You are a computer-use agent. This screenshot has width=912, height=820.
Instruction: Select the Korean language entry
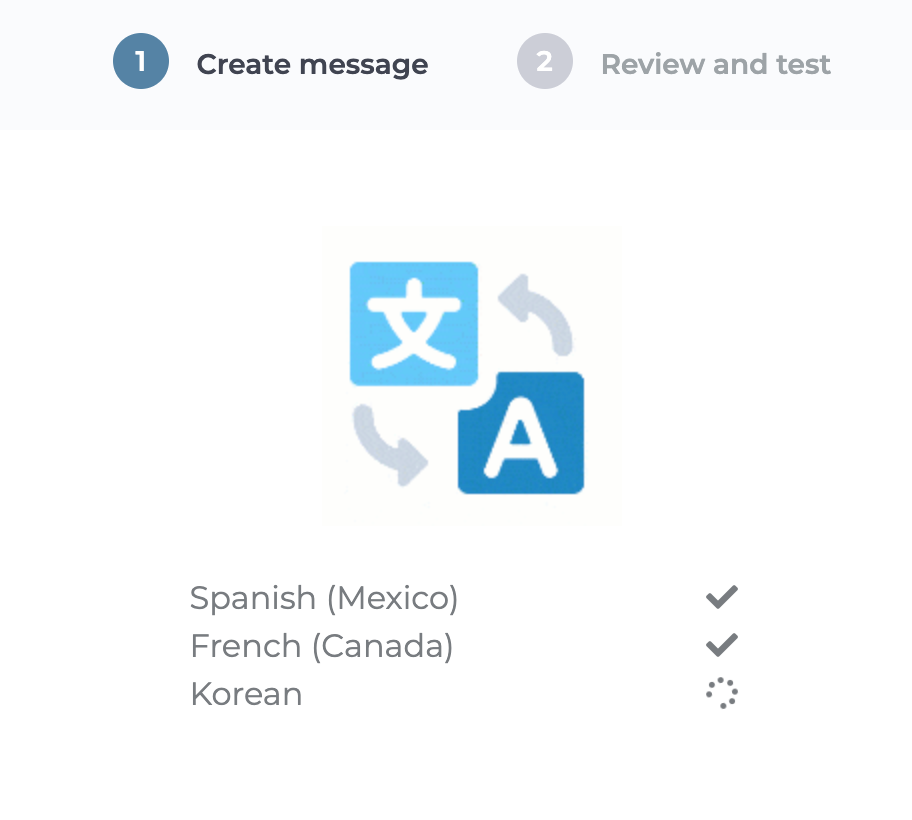(246, 693)
